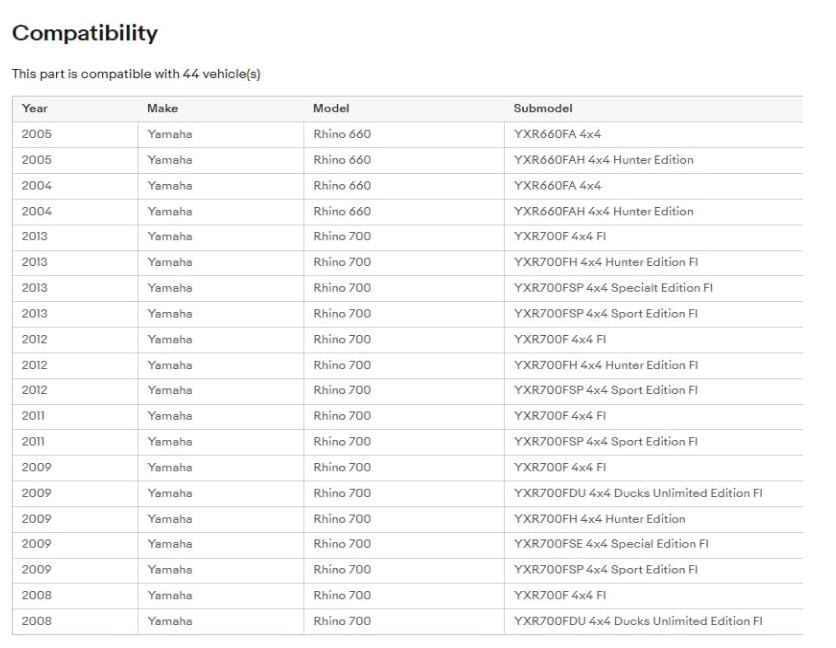The image size is (836, 648).
Task: Click 'Yamaha' in the 2008 Ducks Unlimited Edition row
Action: (x=170, y=621)
